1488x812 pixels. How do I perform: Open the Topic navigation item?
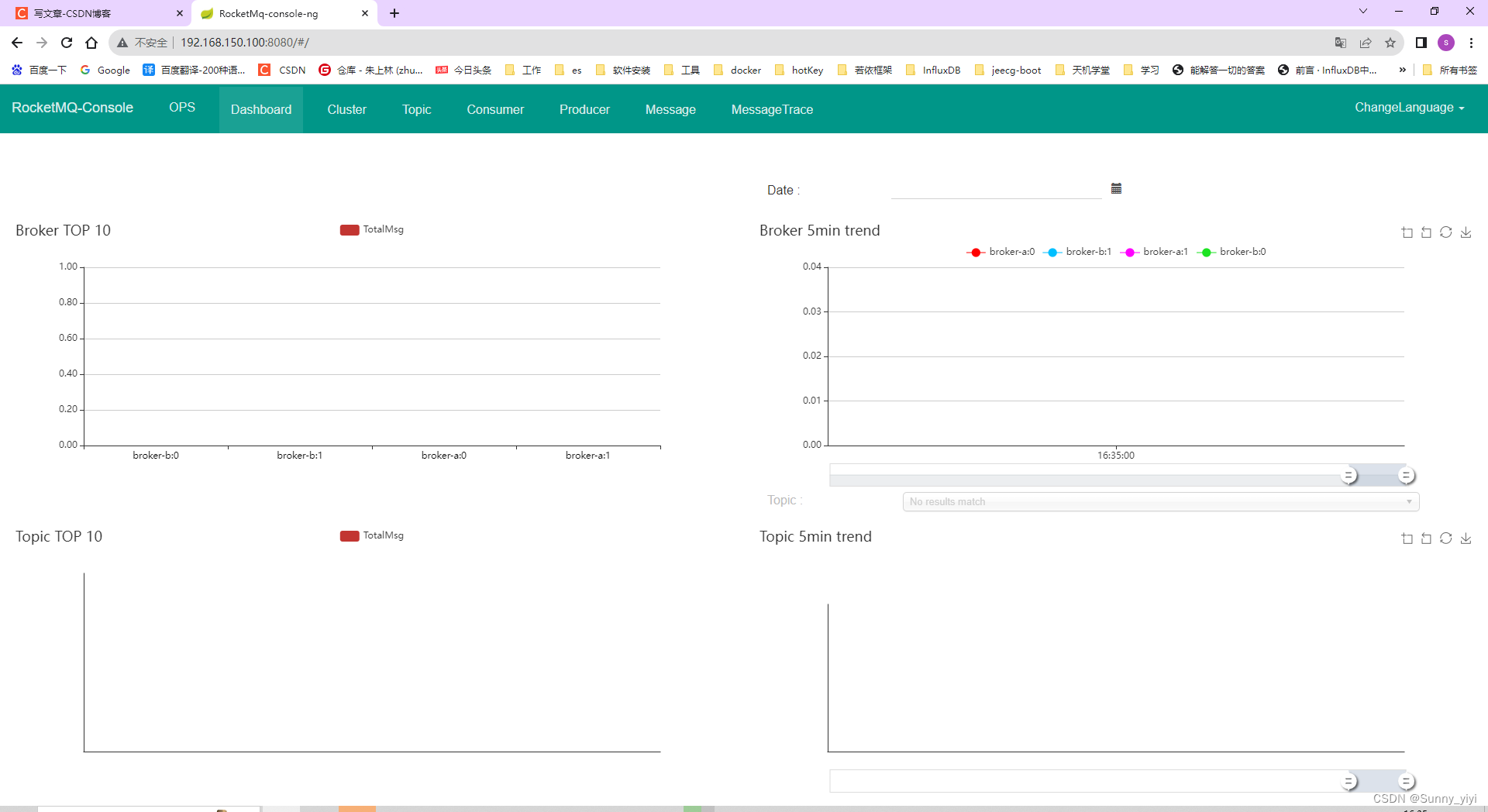[x=416, y=109]
